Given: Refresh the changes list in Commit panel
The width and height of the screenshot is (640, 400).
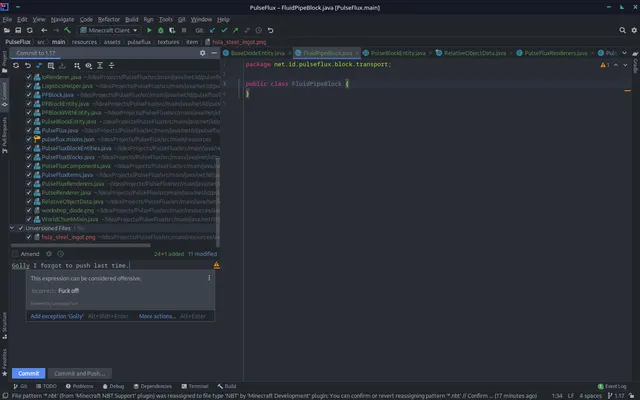Looking at the screenshot, I should pyautogui.click(x=16, y=65).
